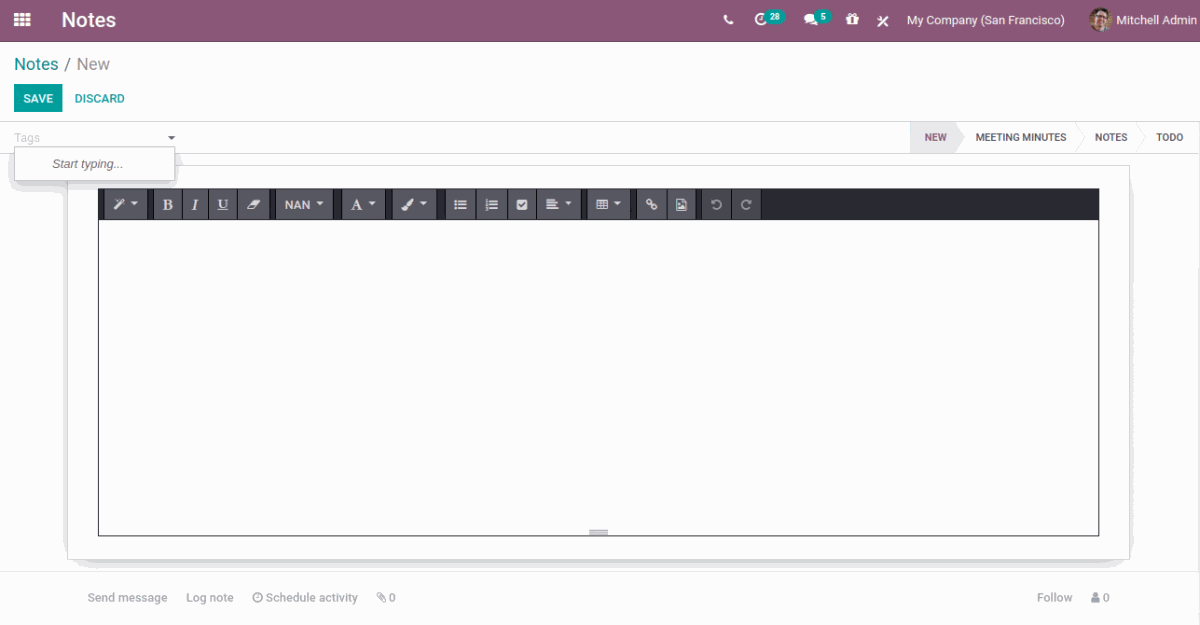Click the eraser remove-format icon
The height and width of the screenshot is (625, 1200).
coord(253,204)
